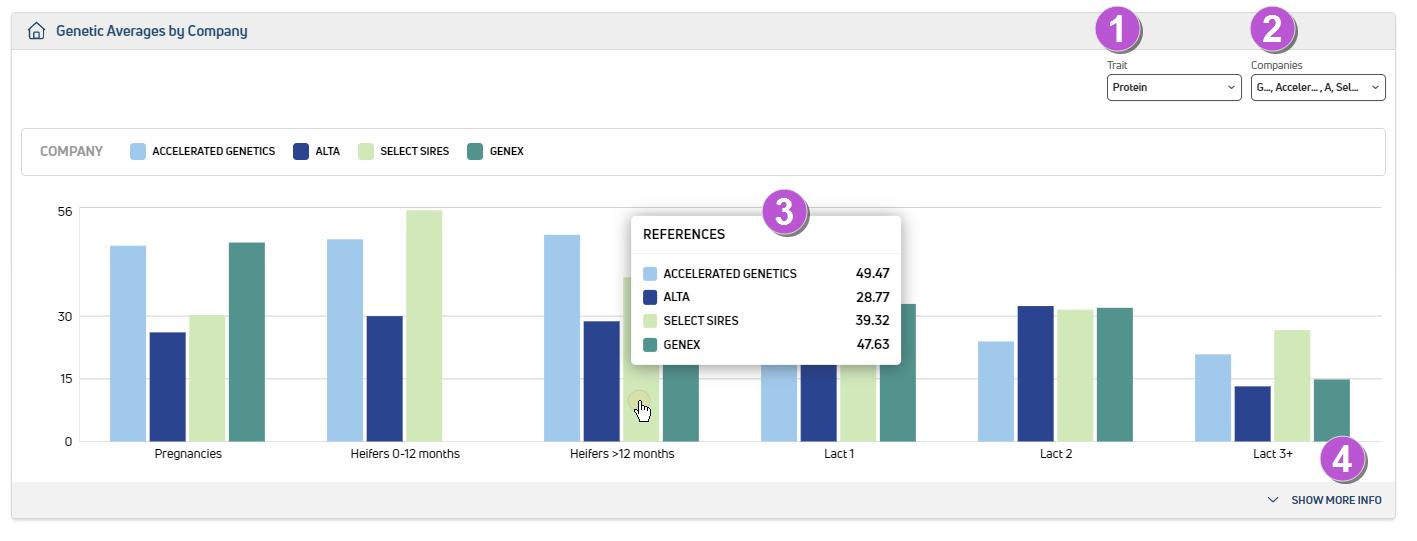Click the Alta bar for Lact 2

(x=1036, y=374)
